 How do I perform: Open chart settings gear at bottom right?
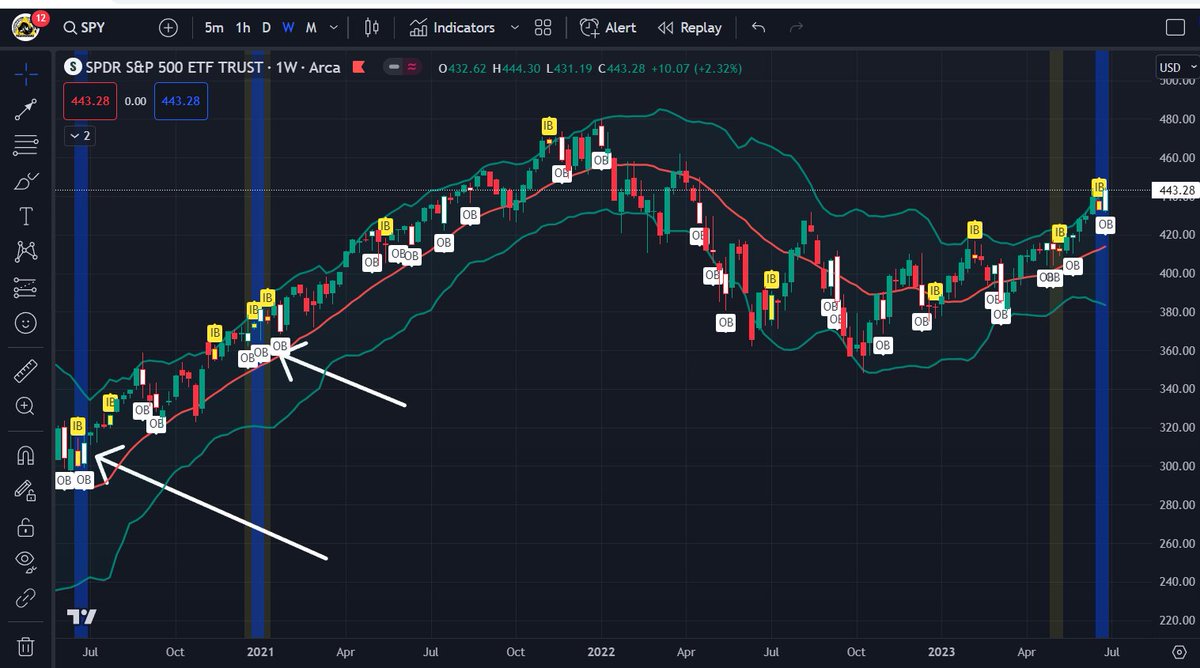click(1178, 651)
